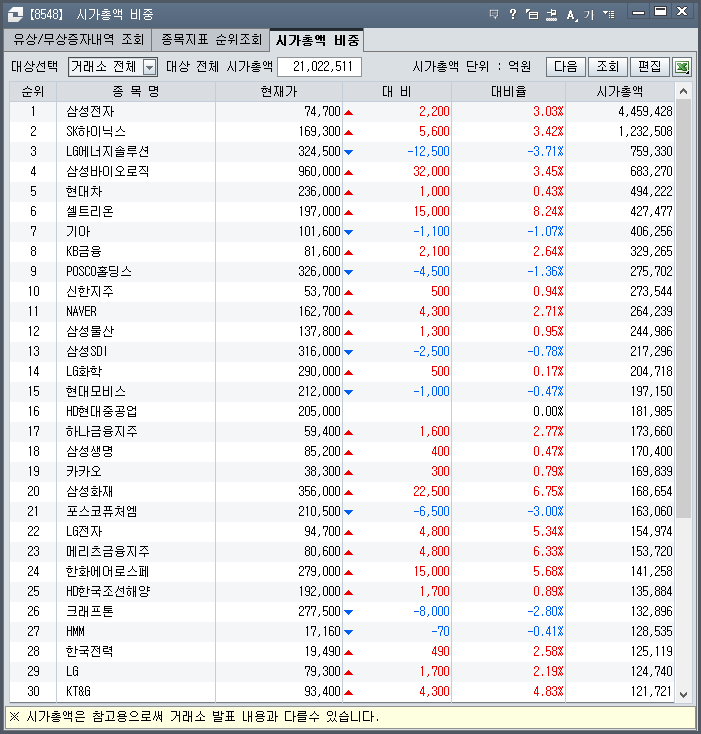Click the total market cap field 21,022,511
The height and width of the screenshot is (734, 701).
319,67
